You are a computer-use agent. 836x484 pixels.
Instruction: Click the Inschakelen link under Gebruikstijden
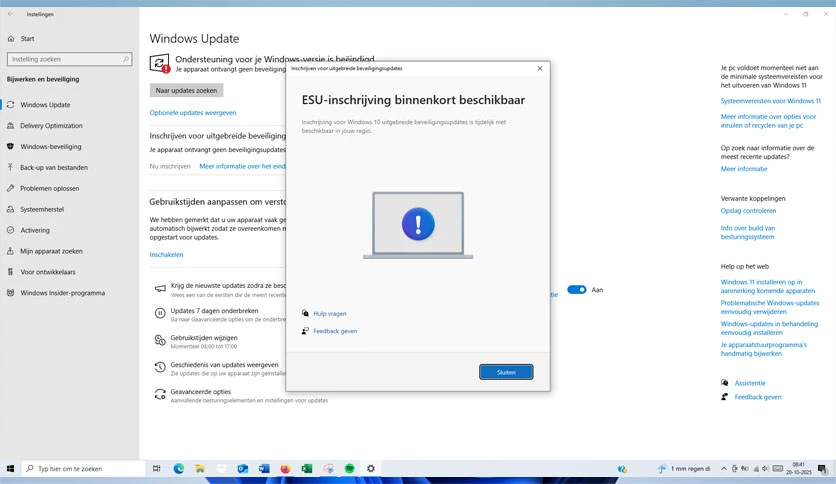[166, 254]
